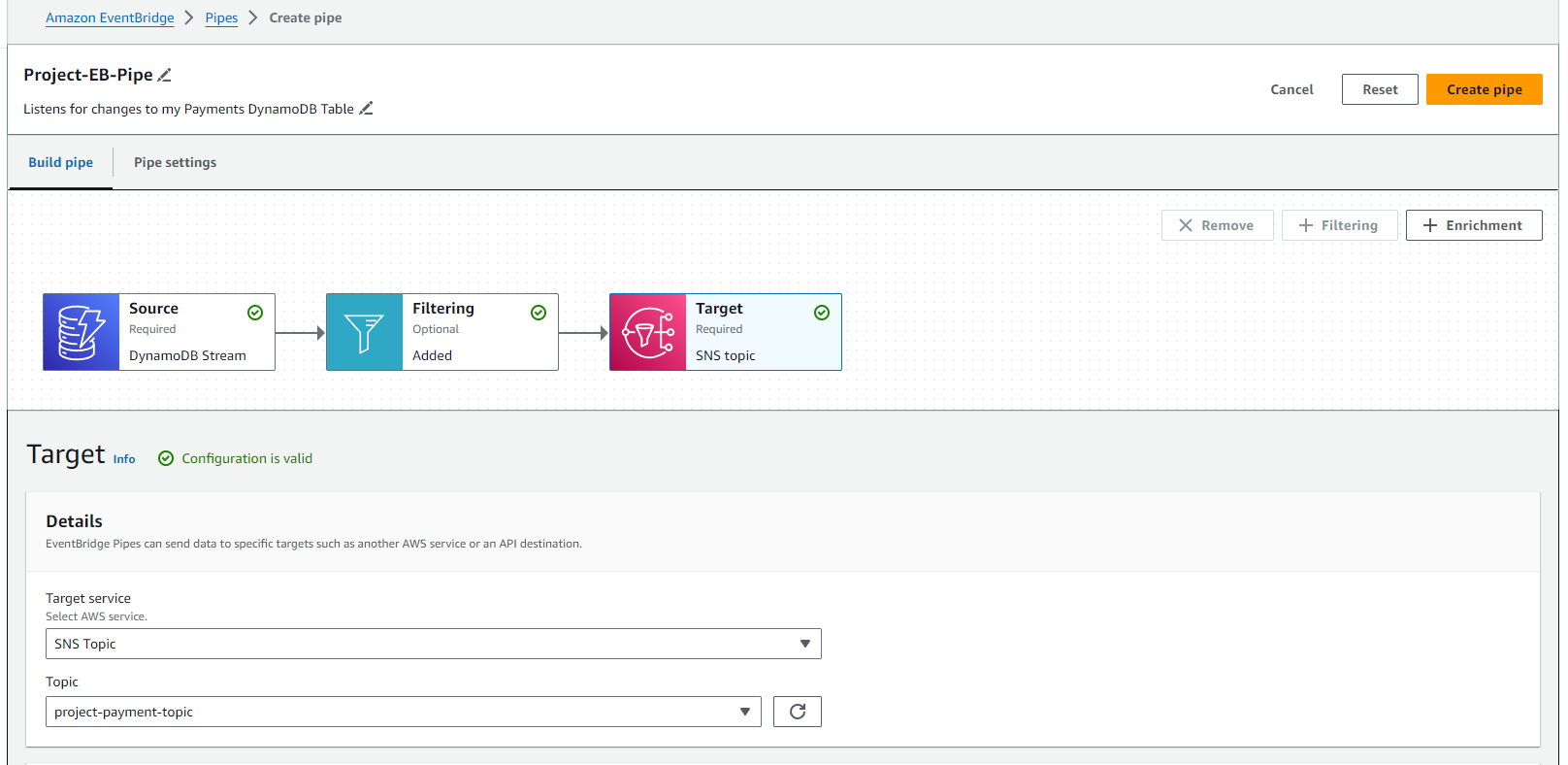This screenshot has height=765, width=1568.
Task: Edit the pipe description pencil icon
Action: point(366,109)
